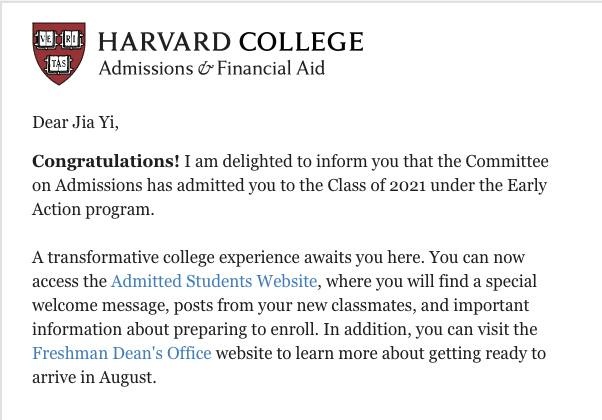Click the HARVARD COLLEGE heading text
The image size is (602, 420).
(x=231, y=42)
